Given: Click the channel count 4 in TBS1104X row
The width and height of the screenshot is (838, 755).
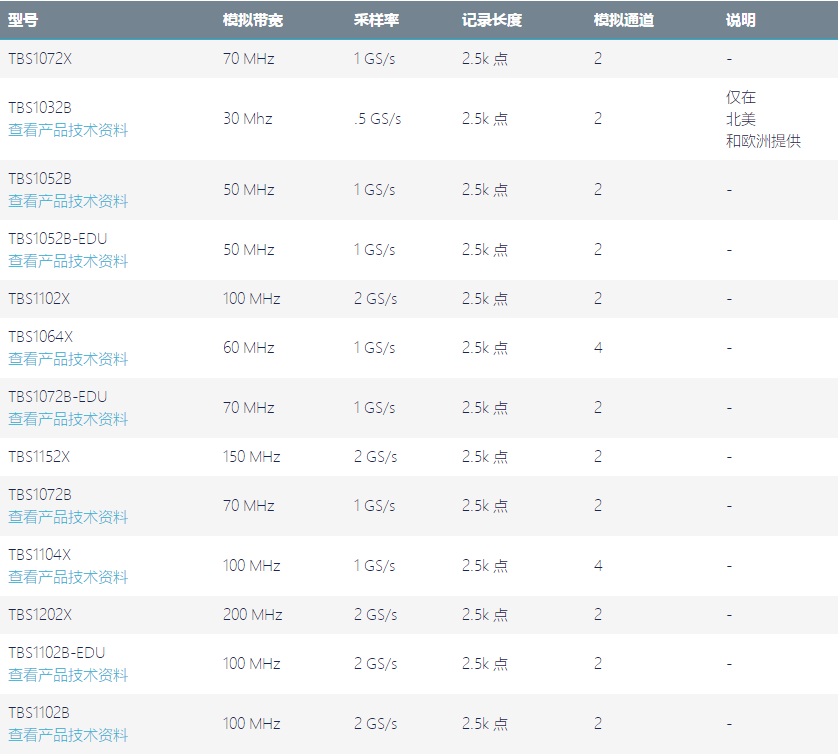Looking at the screenshot, I should (x=598, y=565).
